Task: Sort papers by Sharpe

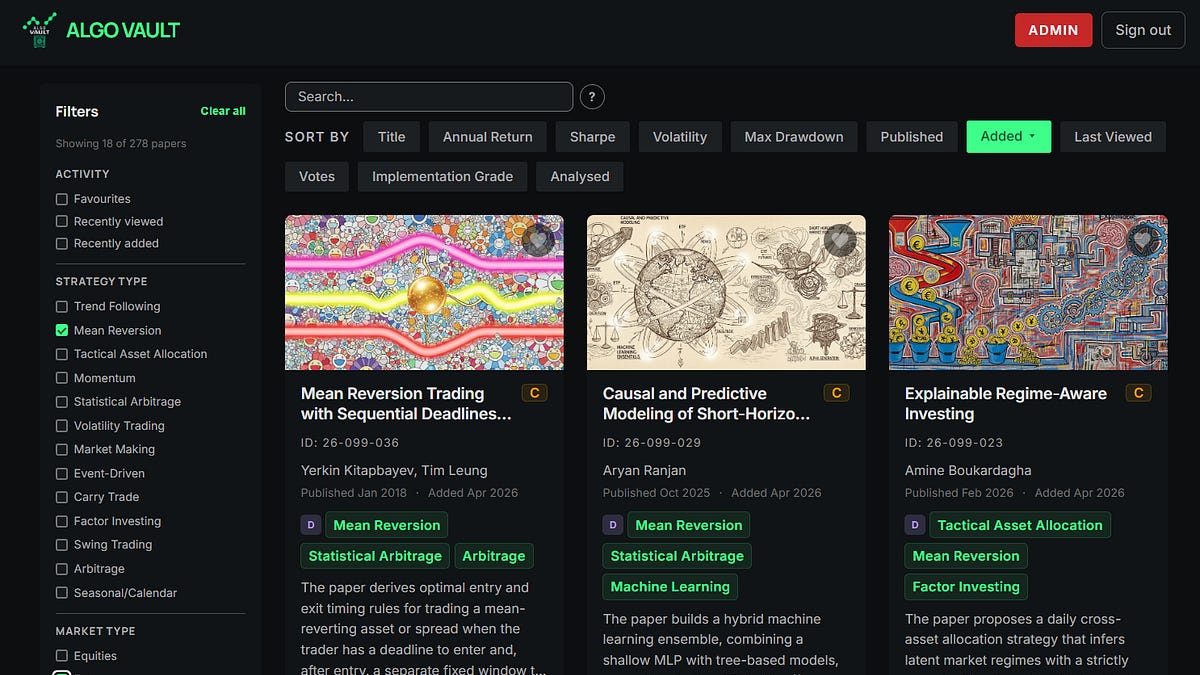Action: 593,137
